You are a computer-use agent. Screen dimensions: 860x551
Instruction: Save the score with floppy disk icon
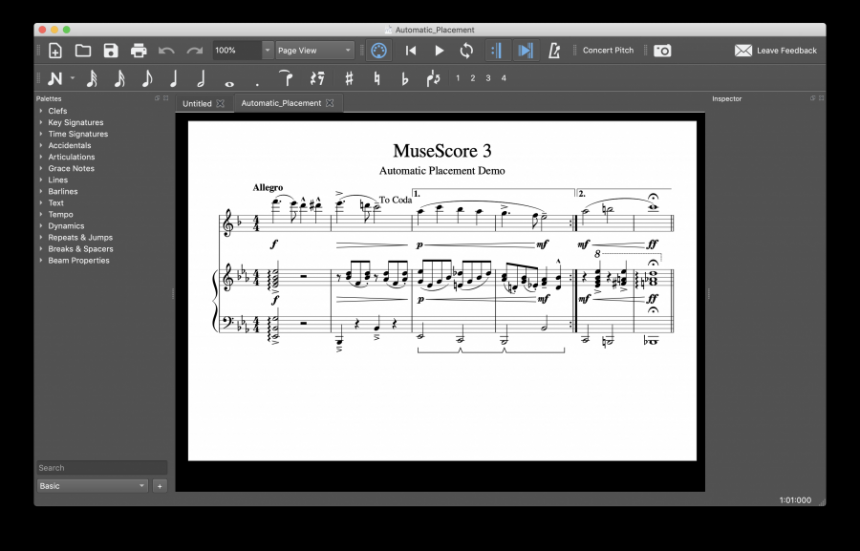pyautogui.click(x=111, y=50)
